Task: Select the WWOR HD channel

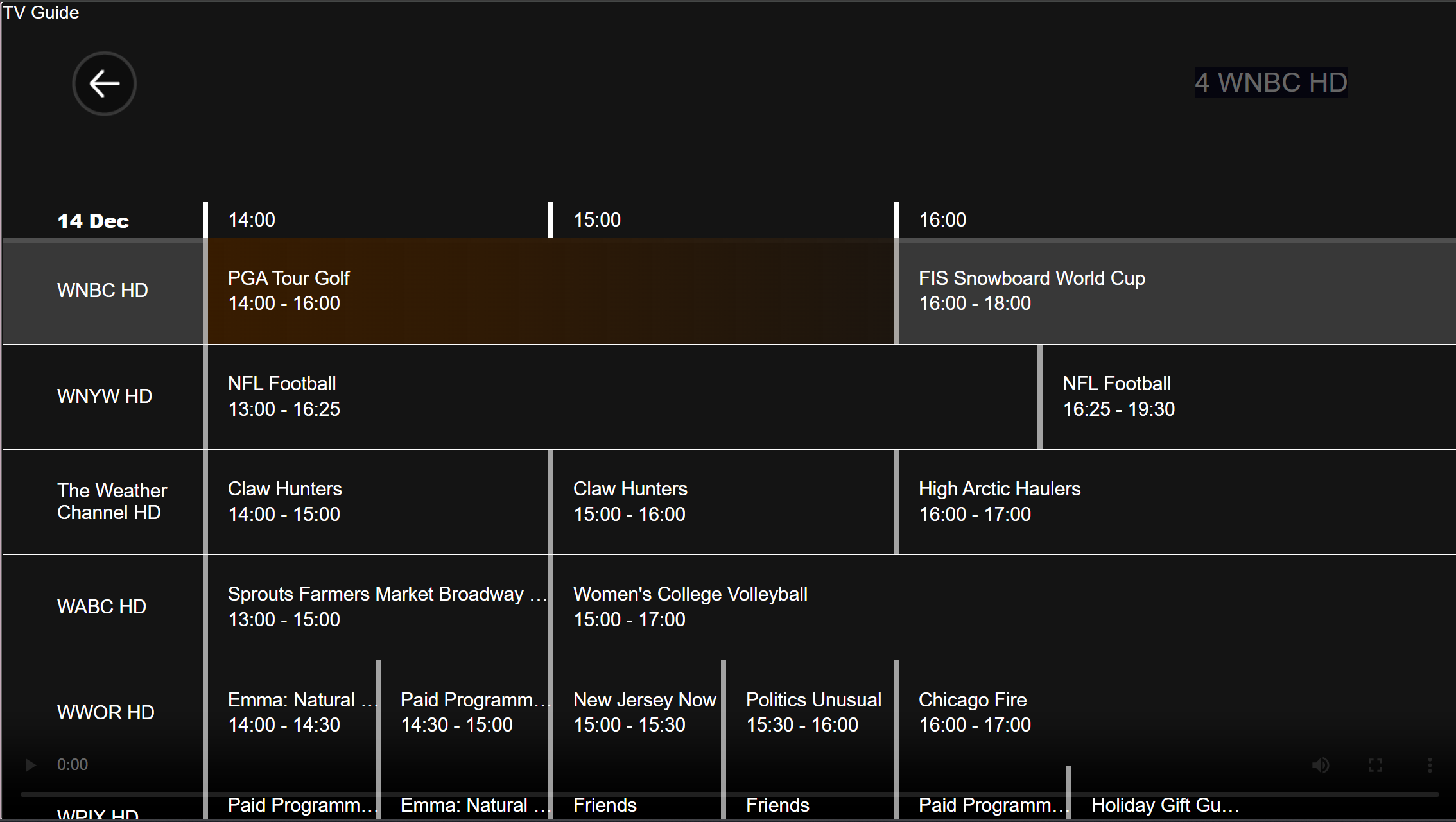Action: pyautogui.click(x=105, y=712)
